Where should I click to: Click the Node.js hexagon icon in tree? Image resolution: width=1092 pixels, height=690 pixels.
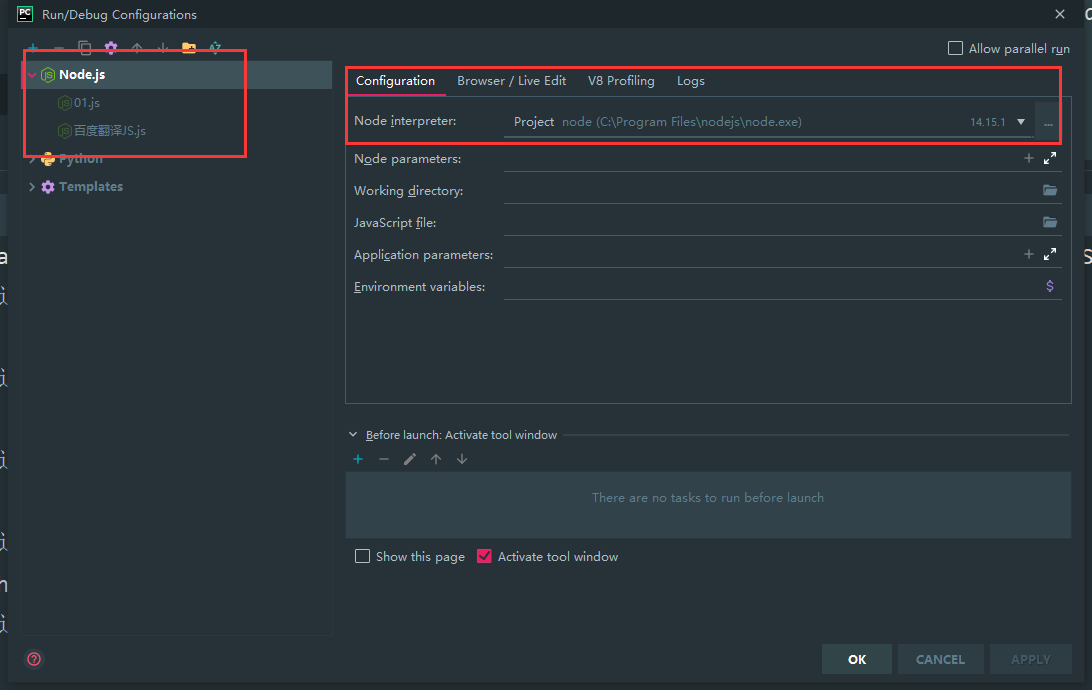tap(48, 75)
